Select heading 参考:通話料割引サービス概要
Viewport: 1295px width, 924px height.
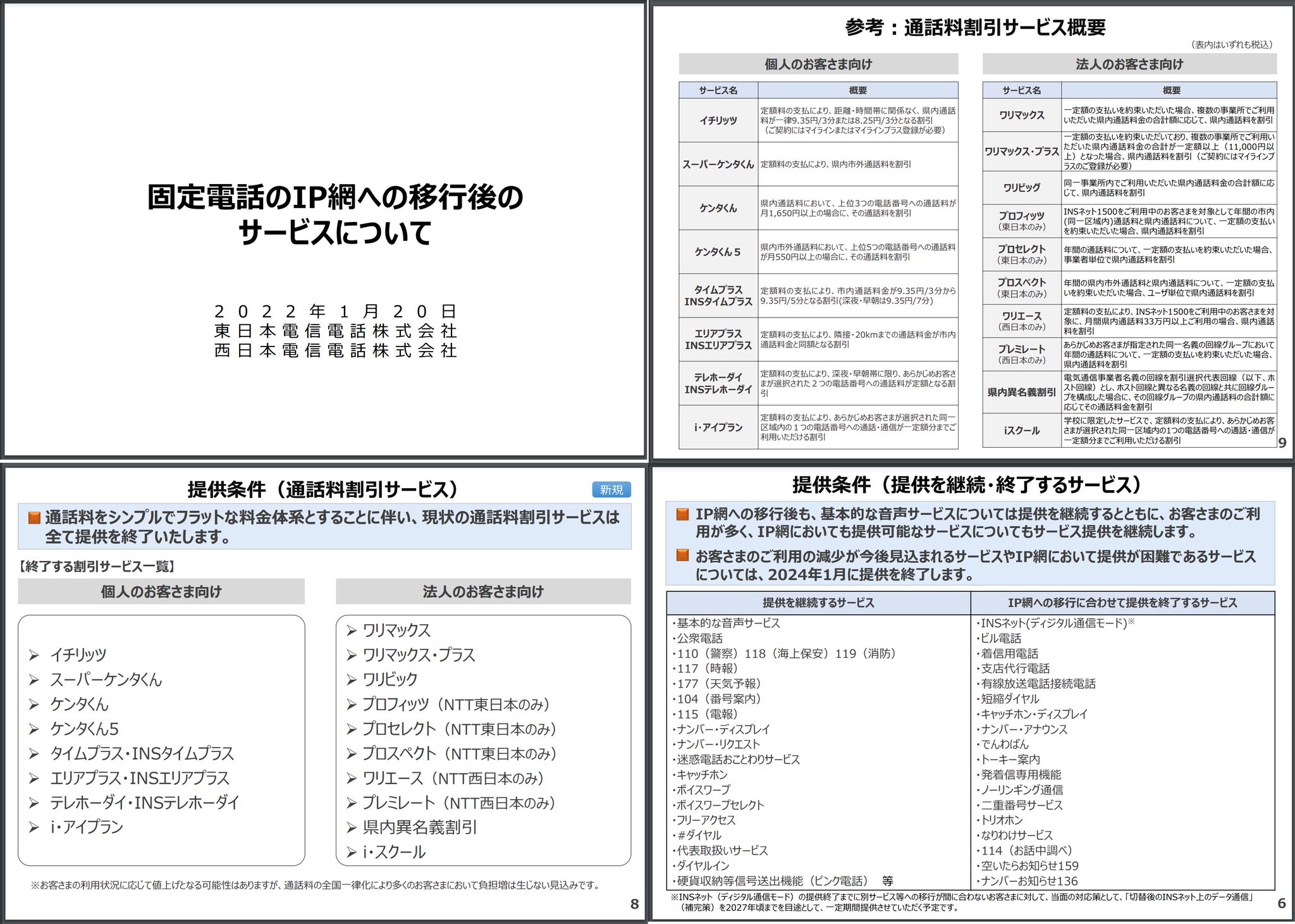tap(975, 27)
